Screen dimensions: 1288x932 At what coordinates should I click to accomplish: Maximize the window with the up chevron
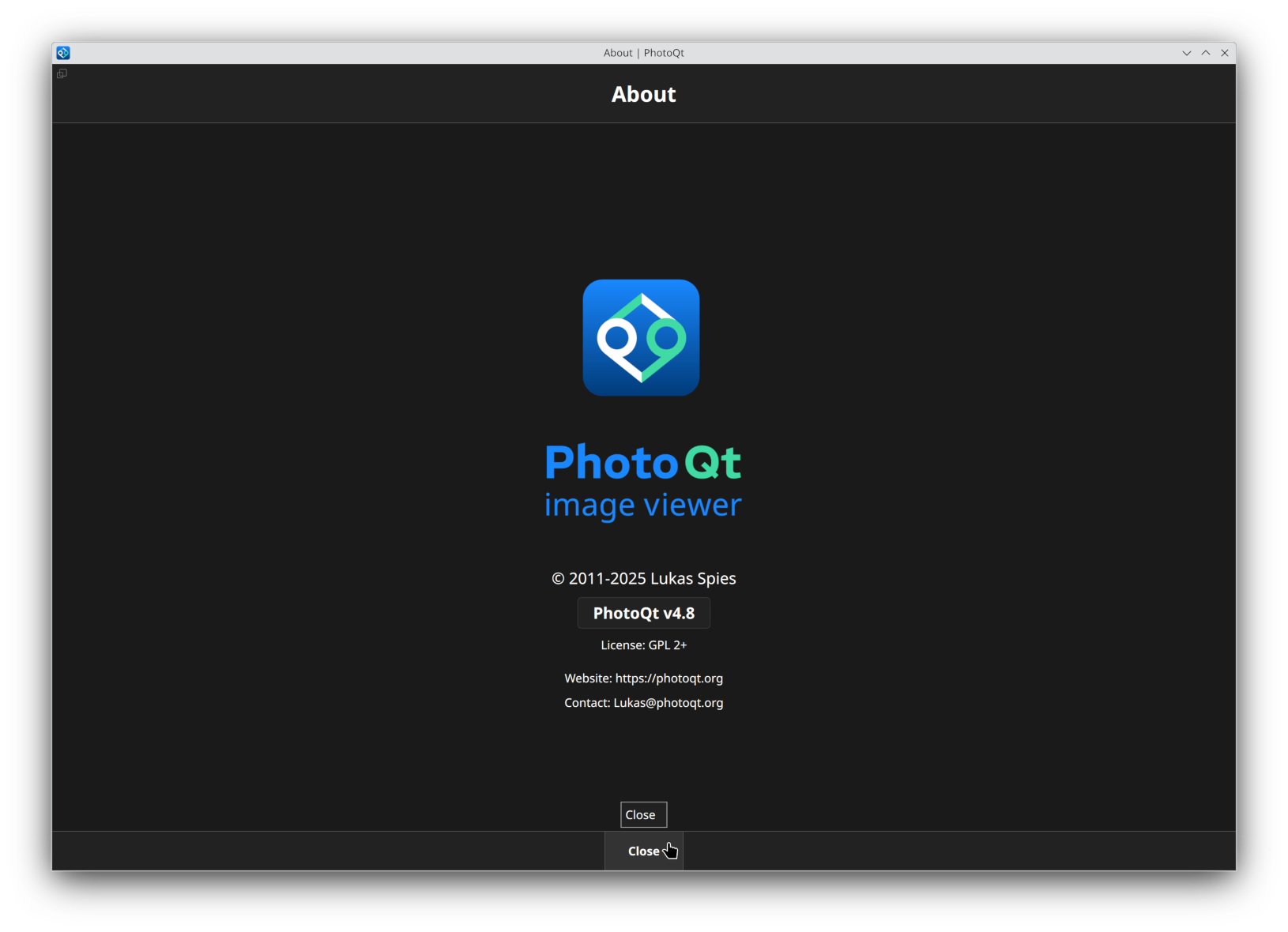tap(1206, 53)
